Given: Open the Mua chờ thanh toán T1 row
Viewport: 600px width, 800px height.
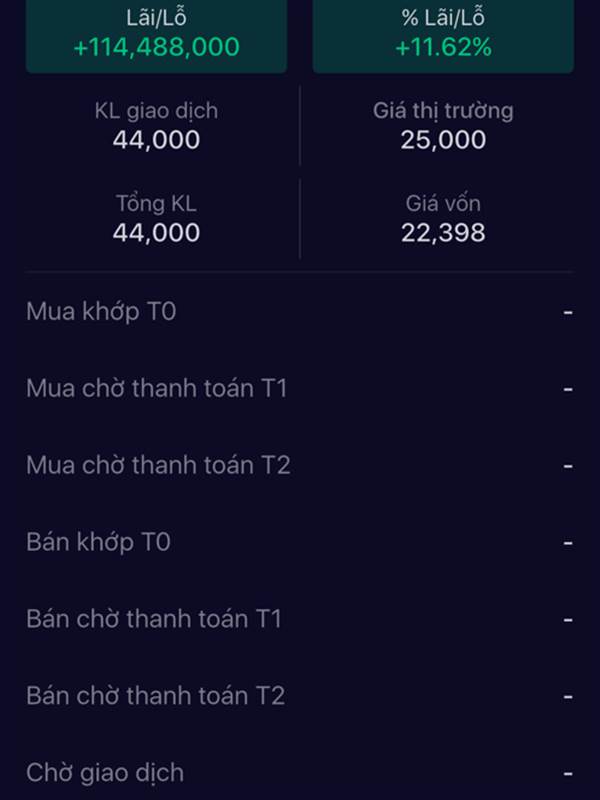Looking at the screenshot, I should [x=300, y=389].
